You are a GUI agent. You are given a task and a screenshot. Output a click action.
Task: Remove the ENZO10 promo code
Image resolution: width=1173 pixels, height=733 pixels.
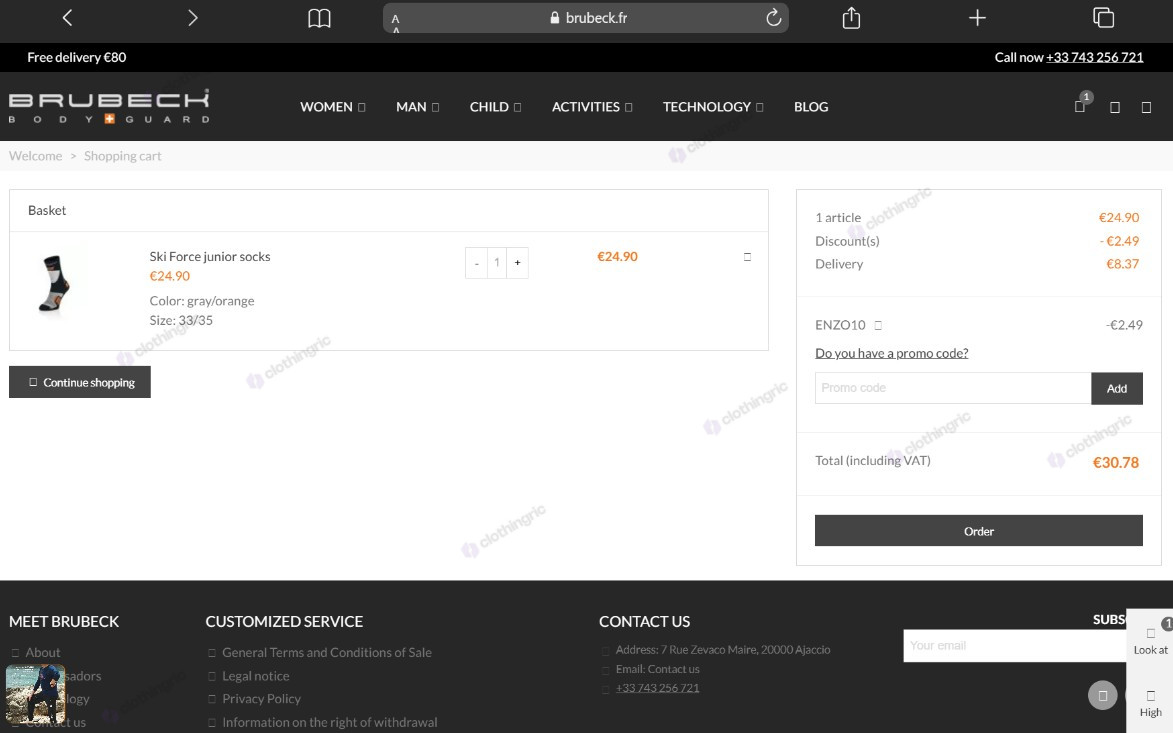tap(878, 325)
